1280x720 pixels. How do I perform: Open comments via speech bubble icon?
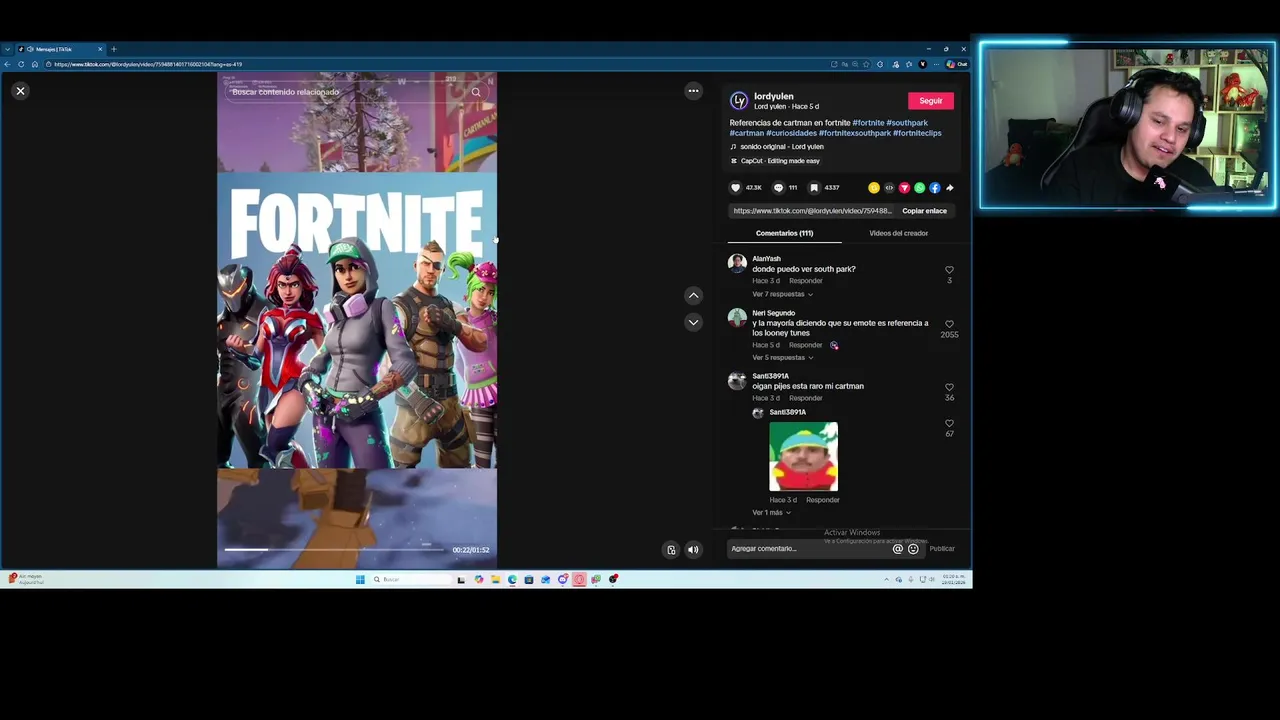tap(778, 187)
